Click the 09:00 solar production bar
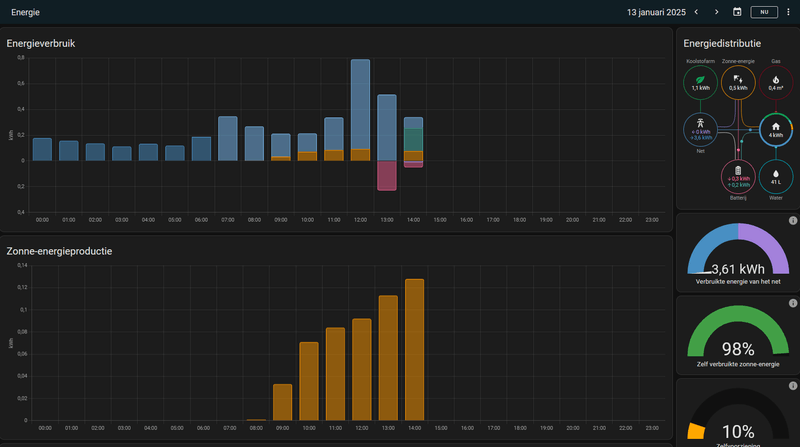Image resolution: width=800 pixels, height=447 pixels. pyautogui.click(x=282, y=402)
